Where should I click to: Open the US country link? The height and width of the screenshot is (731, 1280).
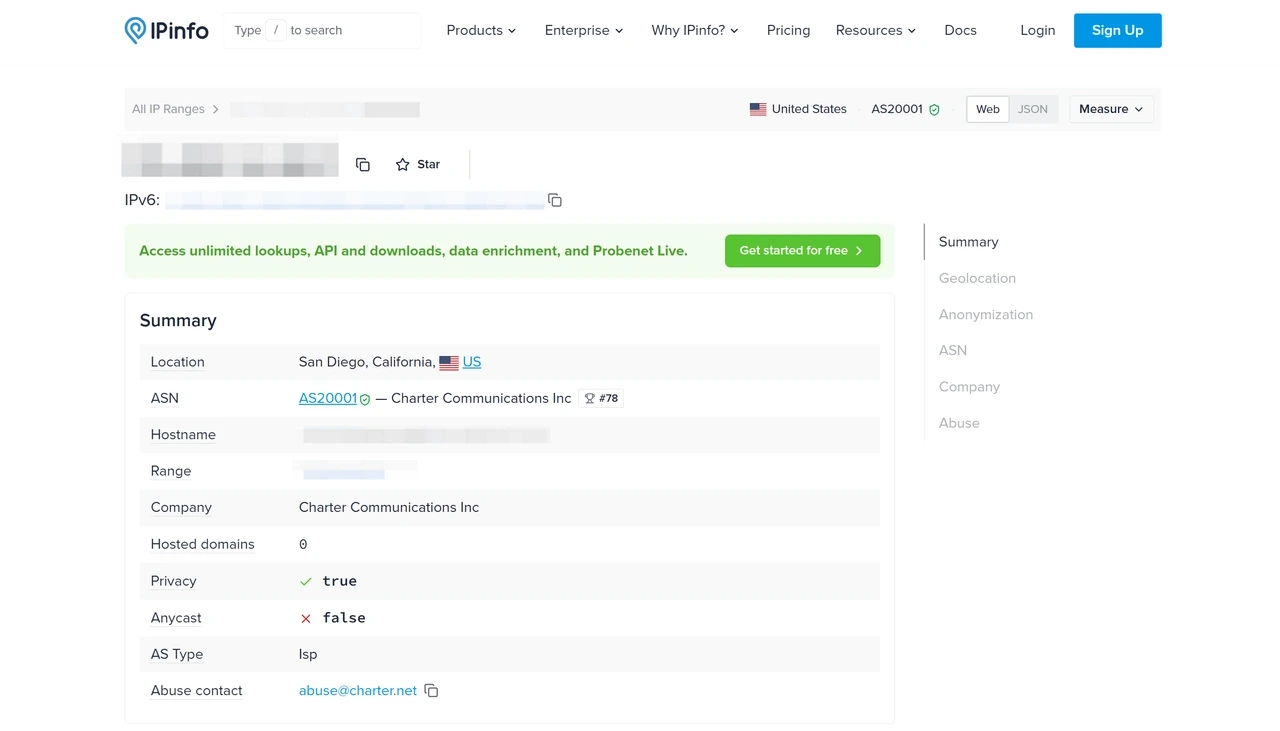point(472,362)
